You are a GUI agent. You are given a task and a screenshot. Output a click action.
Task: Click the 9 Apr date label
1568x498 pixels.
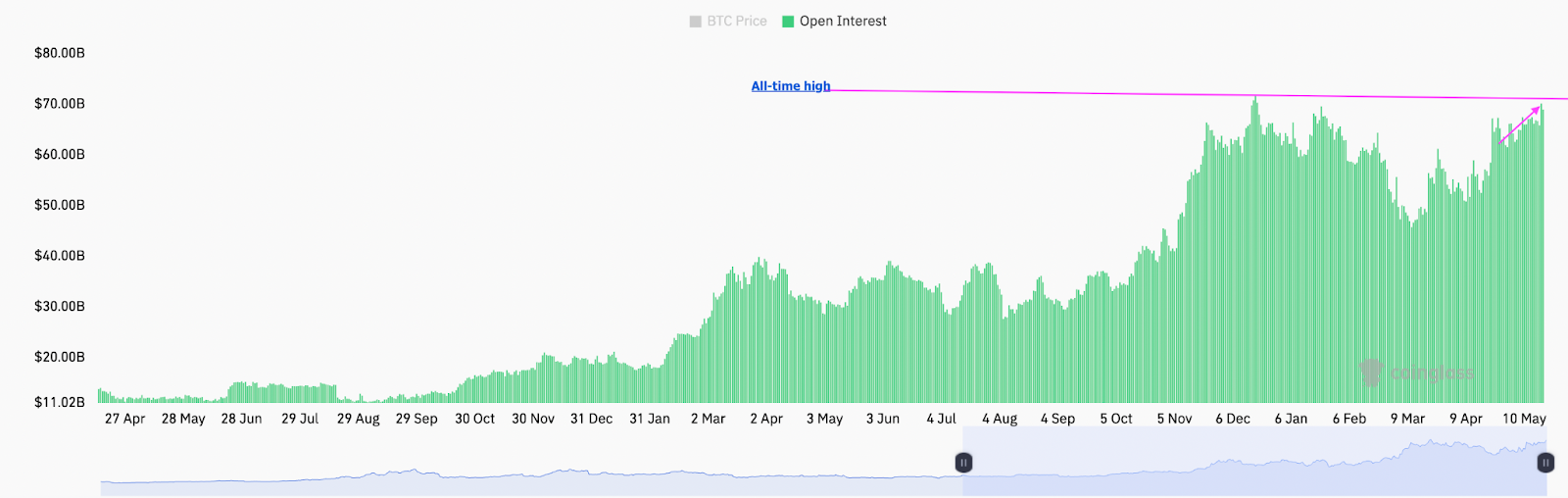pyautogui.click(x=1466, y=419)
